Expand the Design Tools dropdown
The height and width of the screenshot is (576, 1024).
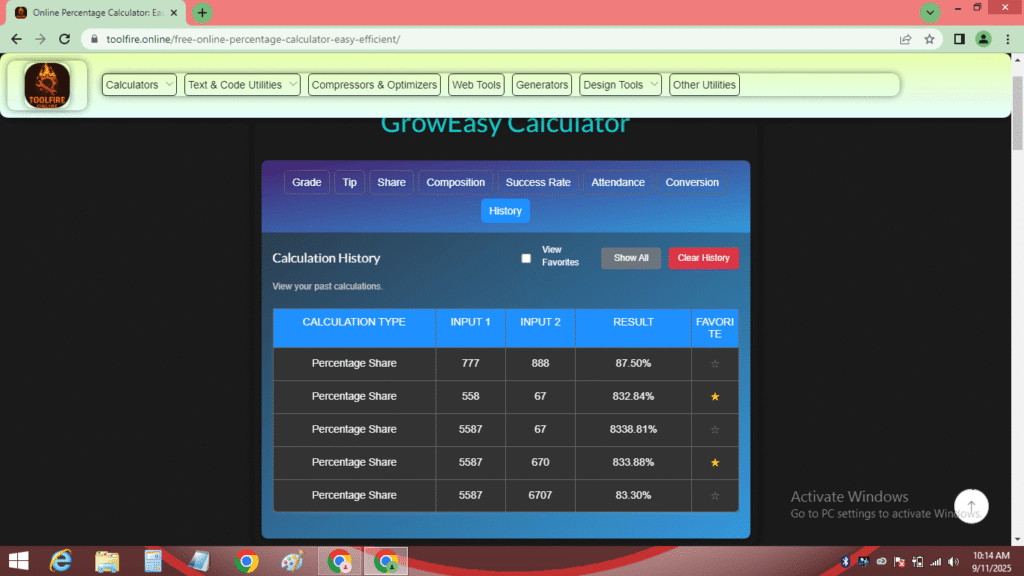pyautogui.click(x=619, y=85)
